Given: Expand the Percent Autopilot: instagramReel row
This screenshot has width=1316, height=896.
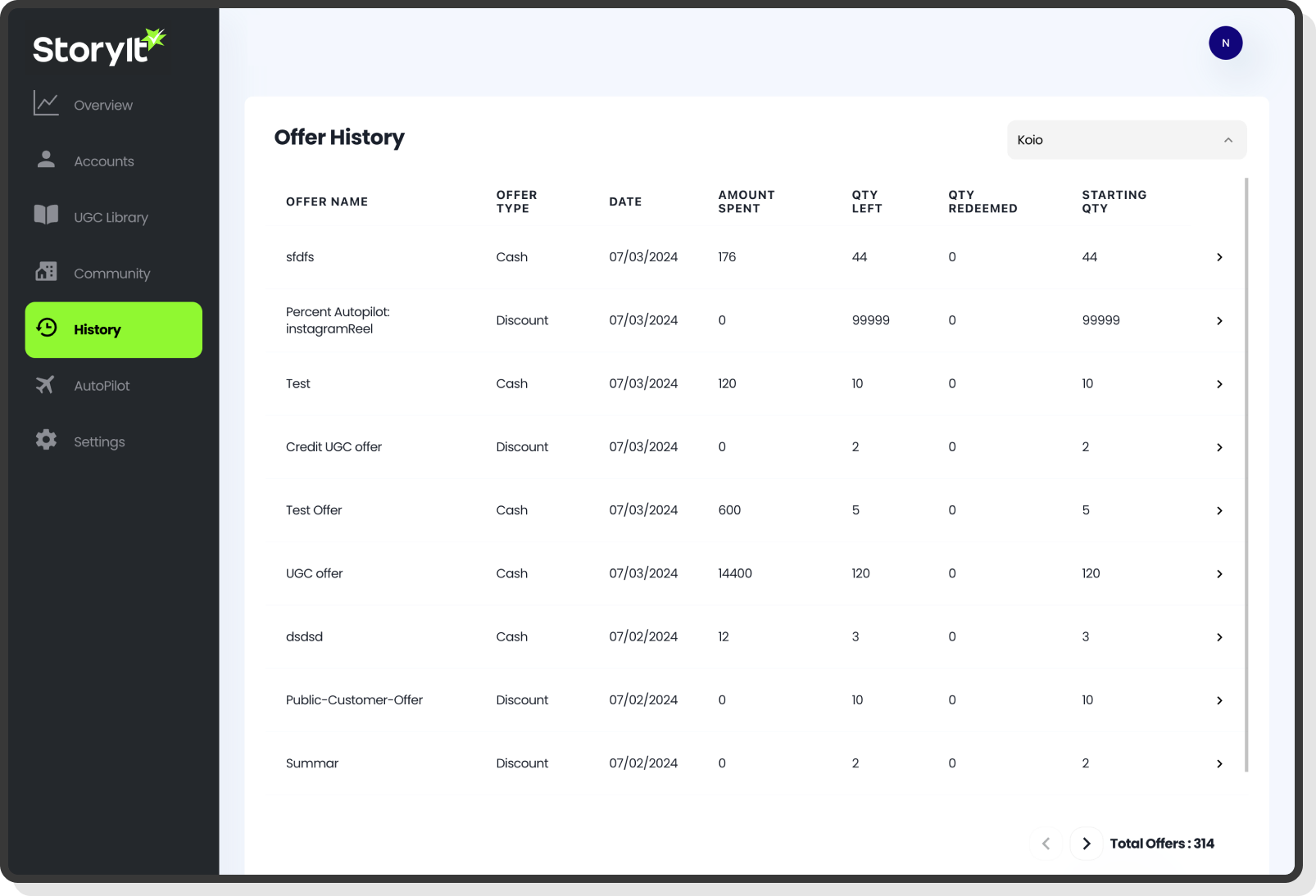Looking at the screenshot, I should 1219,320.
